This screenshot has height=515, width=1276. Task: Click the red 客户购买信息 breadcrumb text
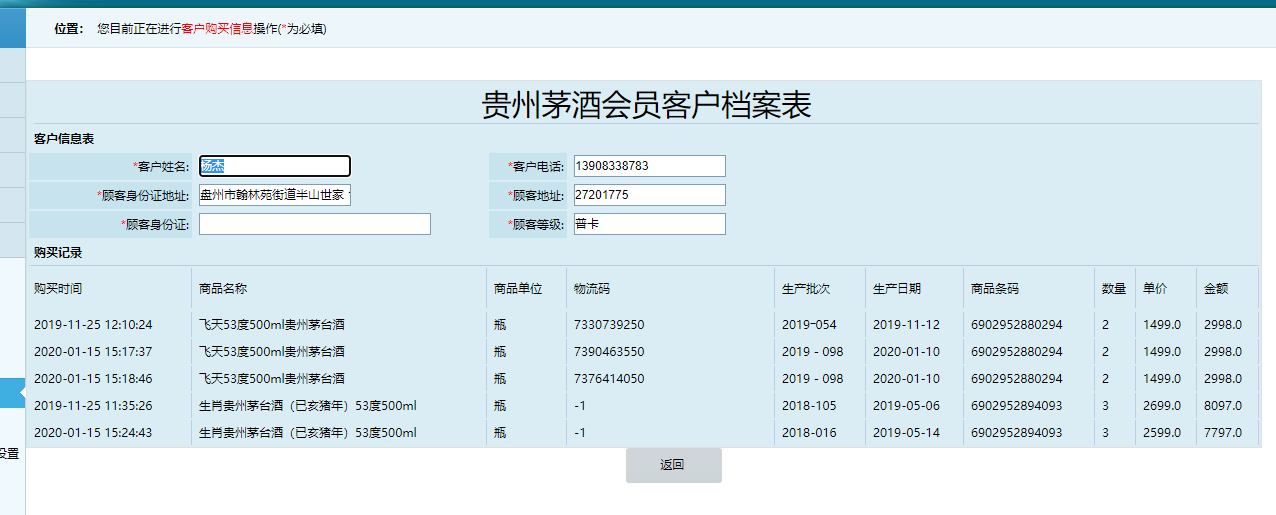coord(217,29)
